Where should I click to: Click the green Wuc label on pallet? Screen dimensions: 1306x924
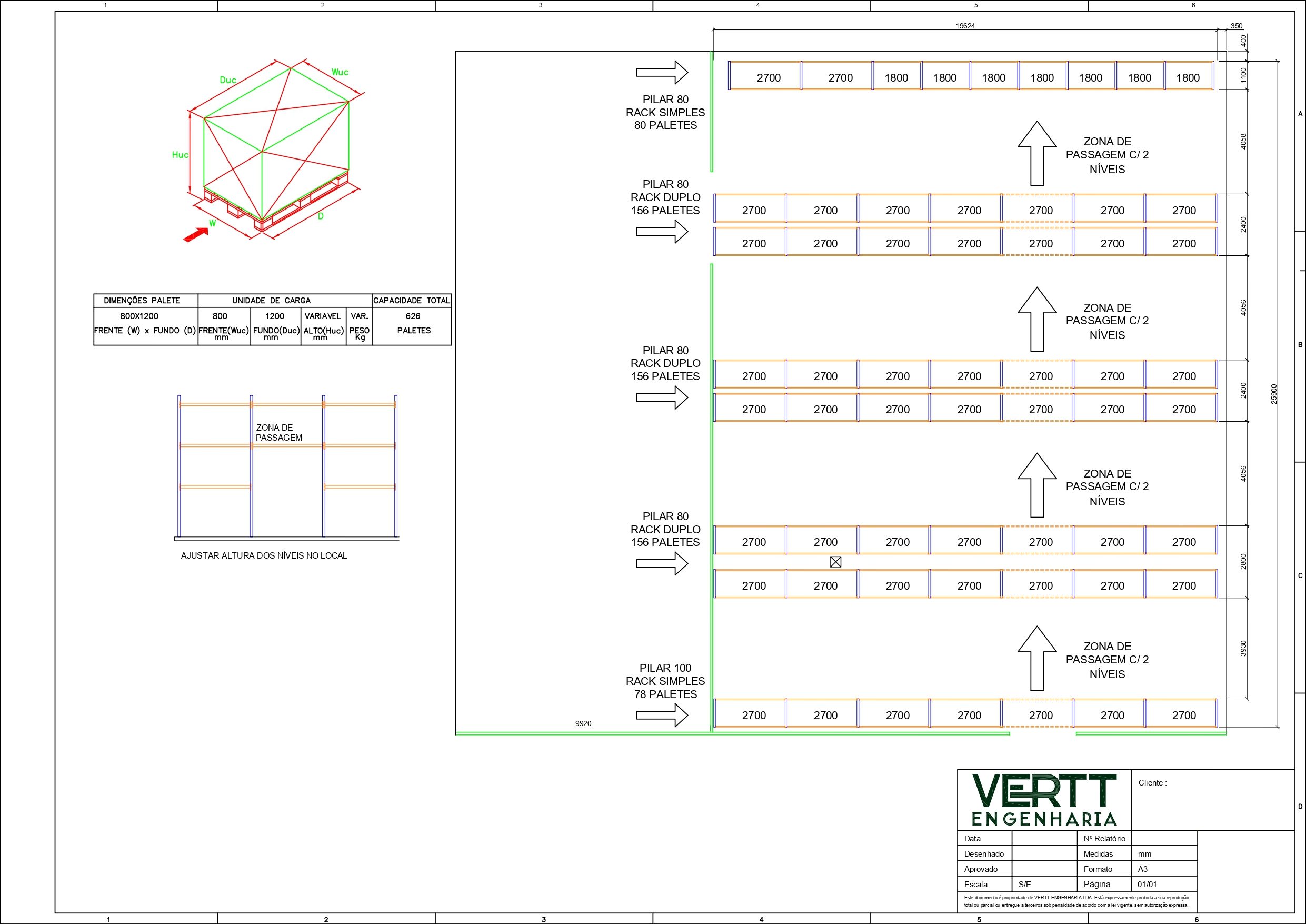(340, 72)
